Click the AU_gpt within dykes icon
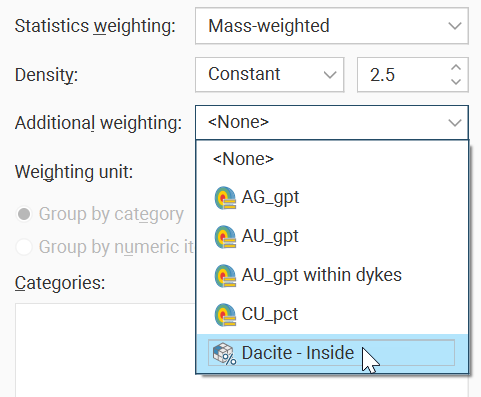This screenshot has width=481, height=397. point(225,276)
